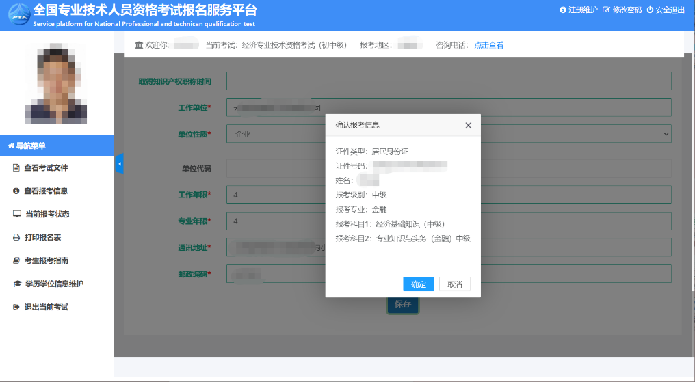Open 学历学位信息维护 in the sidebar

click(x=54, y=284)
